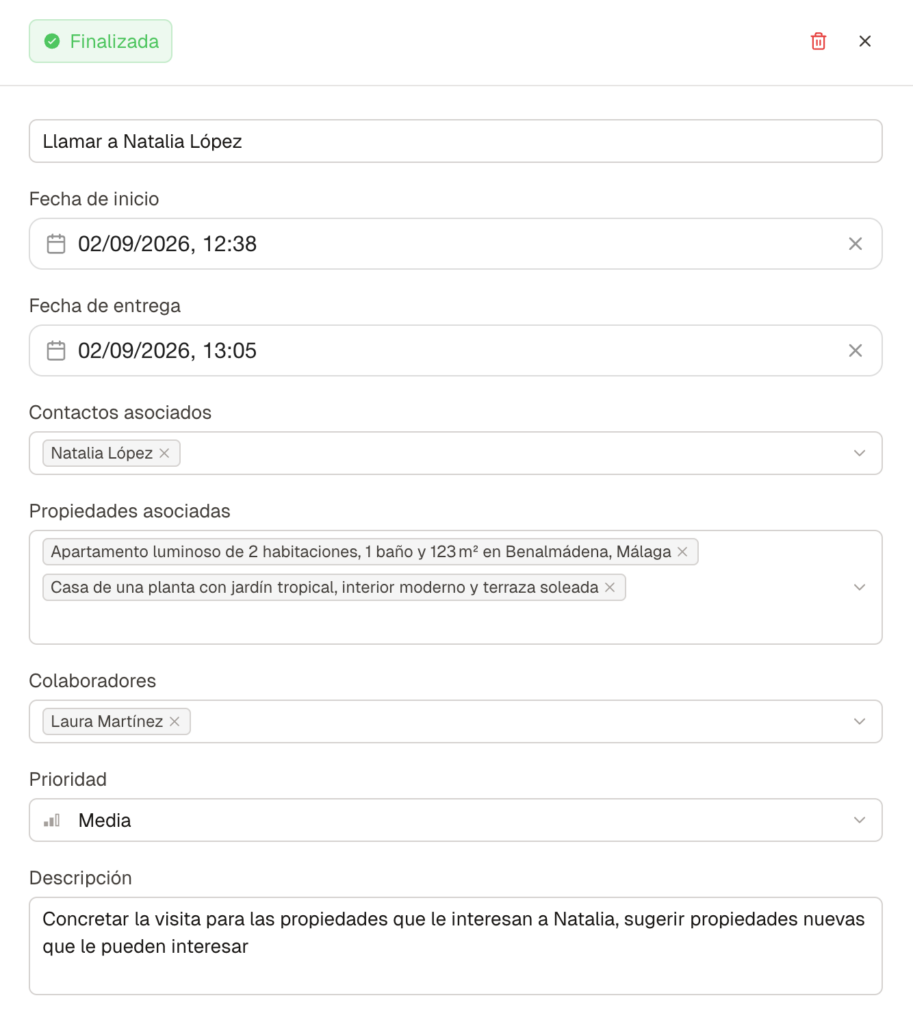Close the task detail panel
913x1024 pixels.
(x=865, y=41)
